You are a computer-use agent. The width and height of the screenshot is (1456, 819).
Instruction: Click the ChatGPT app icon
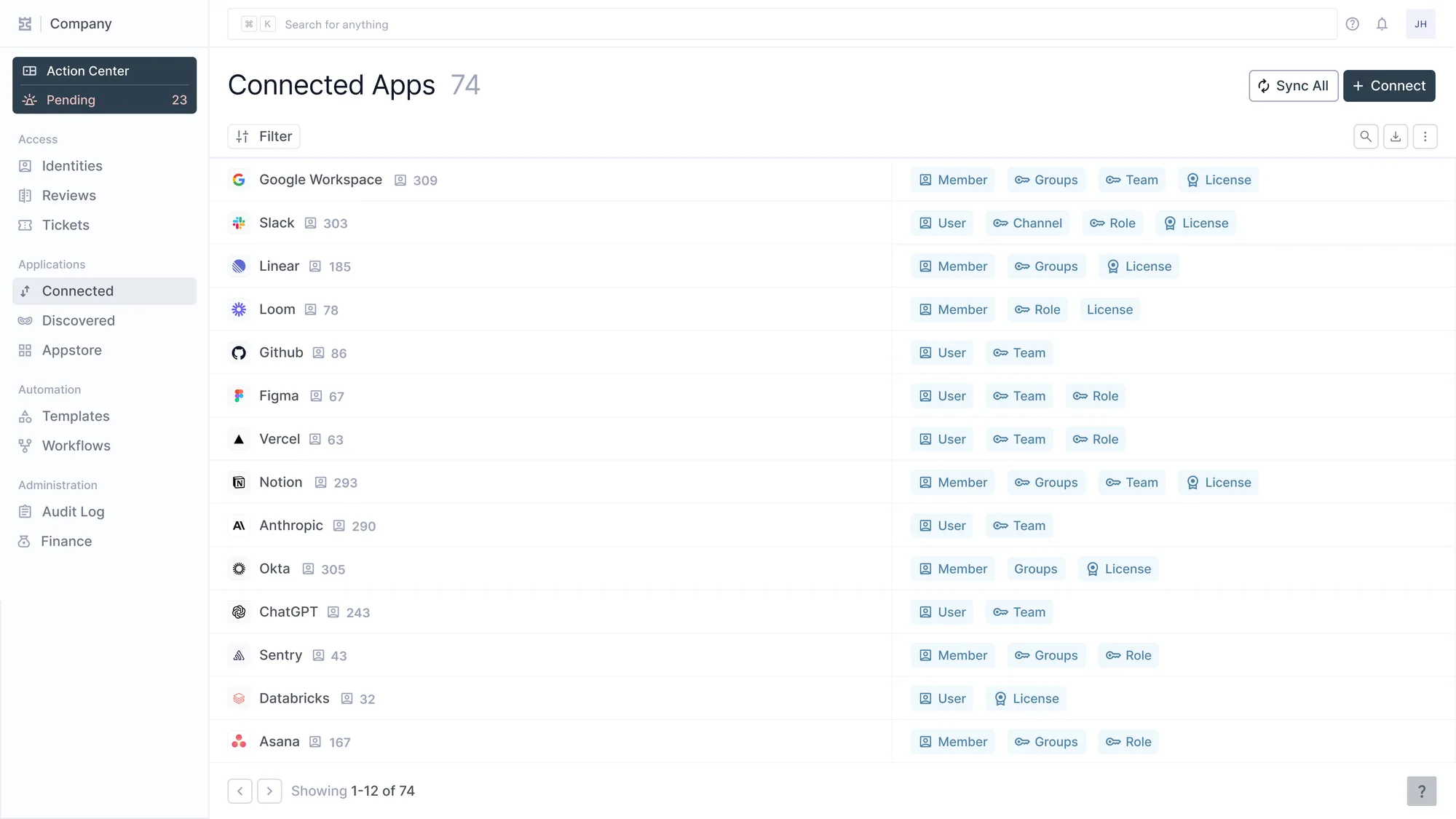pos(239,612)
